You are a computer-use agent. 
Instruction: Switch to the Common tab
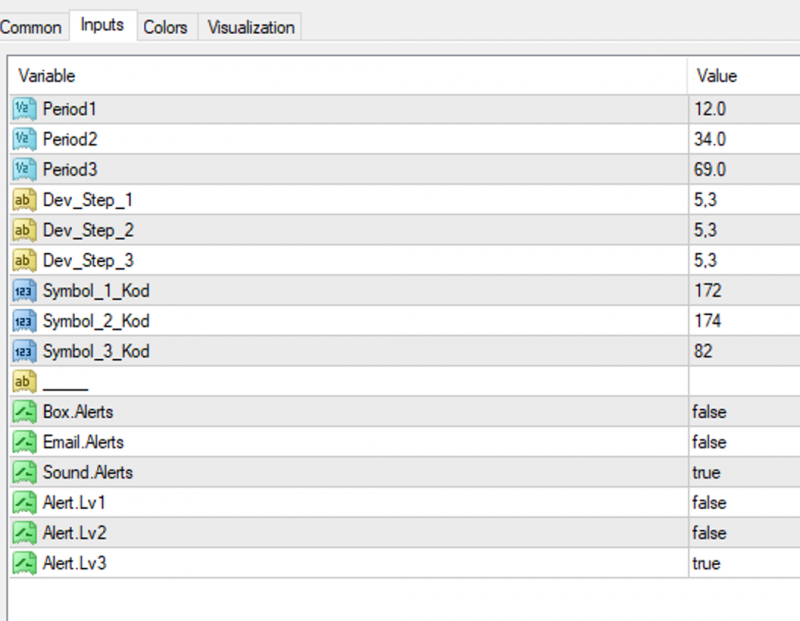pyautogui.click(x=30, y=27)
